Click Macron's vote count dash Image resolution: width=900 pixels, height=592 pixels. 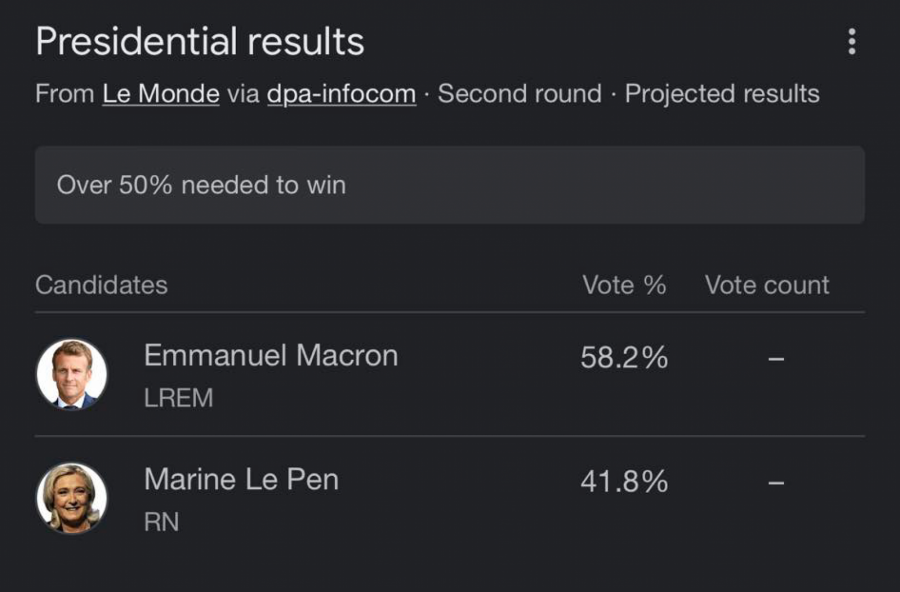pyautogui.click(x=776, y=359)
